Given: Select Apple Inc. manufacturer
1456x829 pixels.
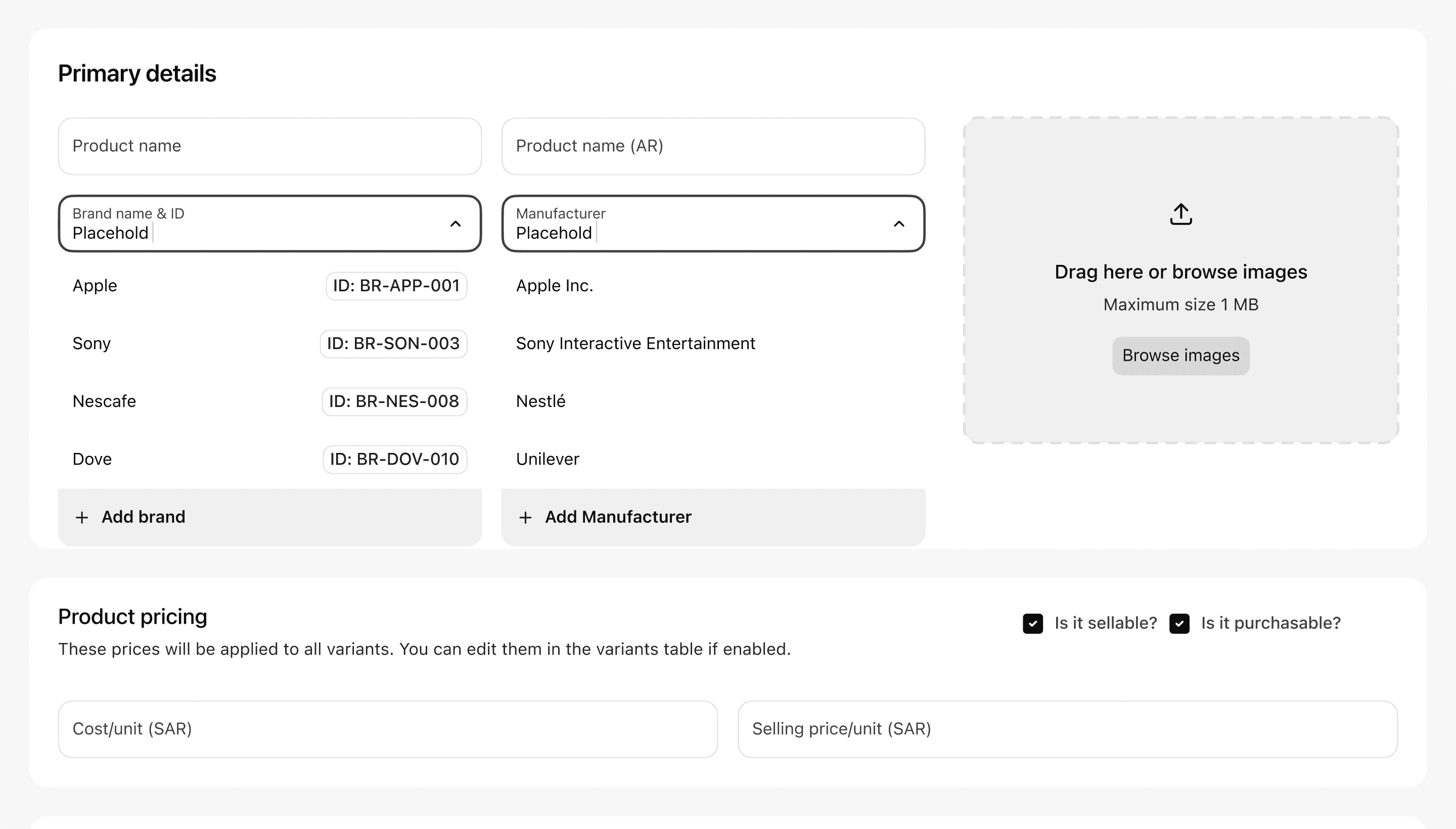Looking at the screenshot, I should (x=554, y=286).
